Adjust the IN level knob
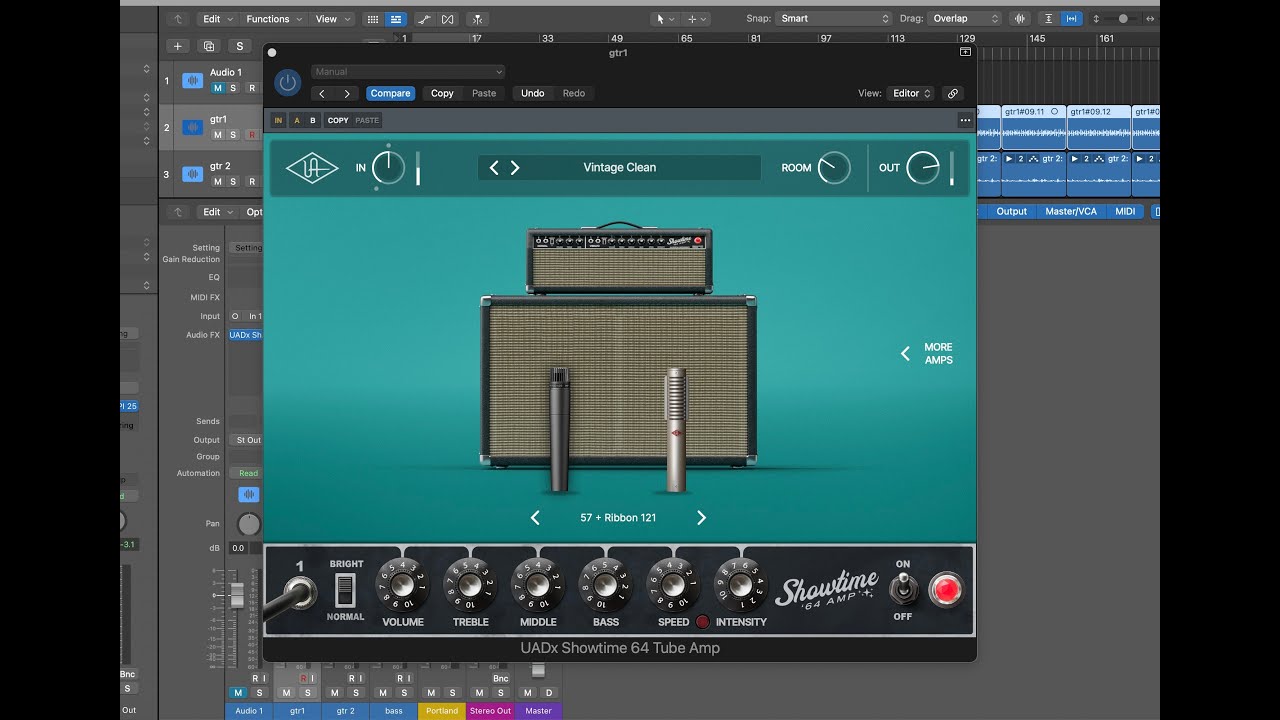The height and width of the screenshot is (720, 1280). (388, 168)
